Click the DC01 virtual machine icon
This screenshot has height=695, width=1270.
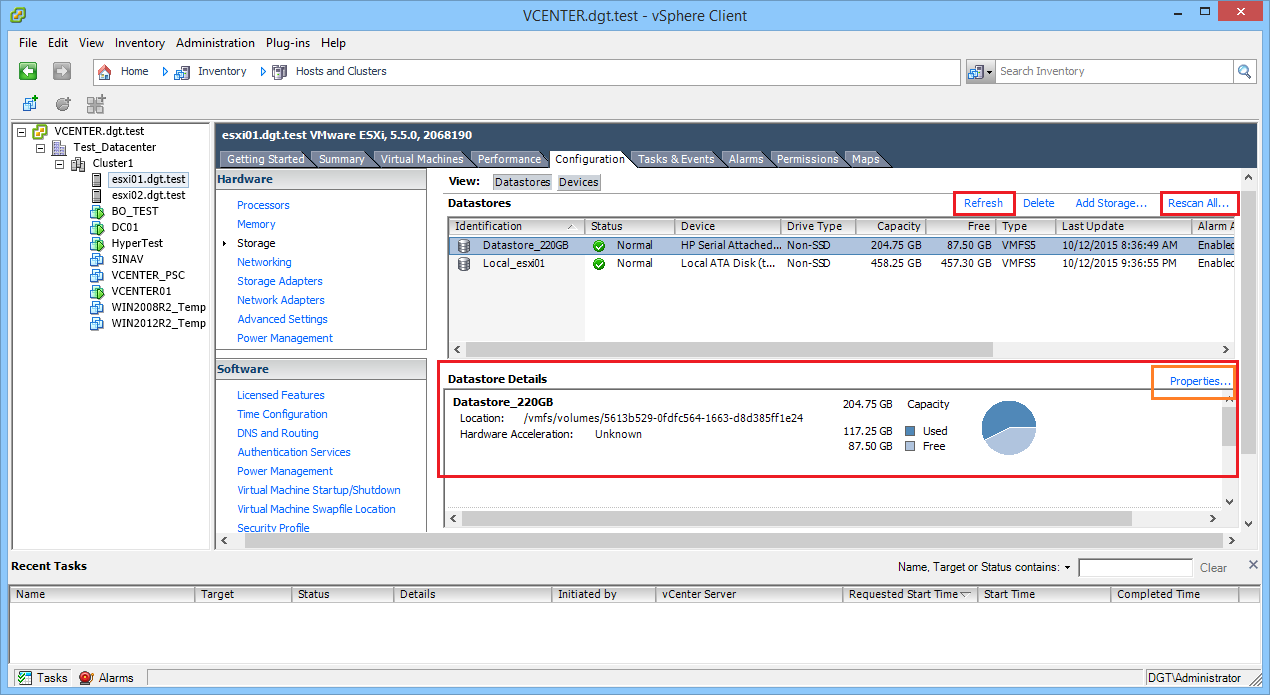point(97,227)
